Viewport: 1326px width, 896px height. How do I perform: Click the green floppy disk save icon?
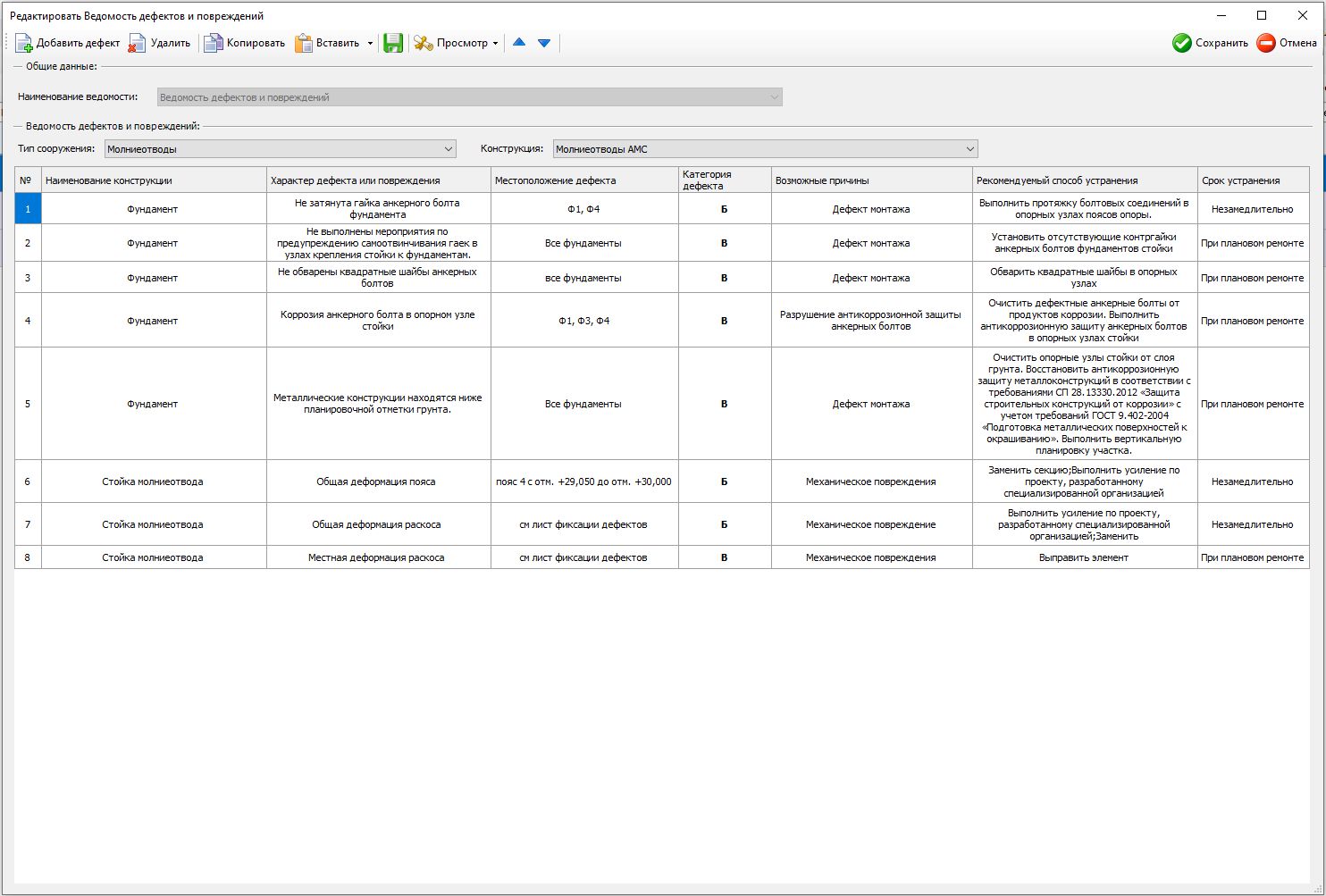tap(393, 43)
